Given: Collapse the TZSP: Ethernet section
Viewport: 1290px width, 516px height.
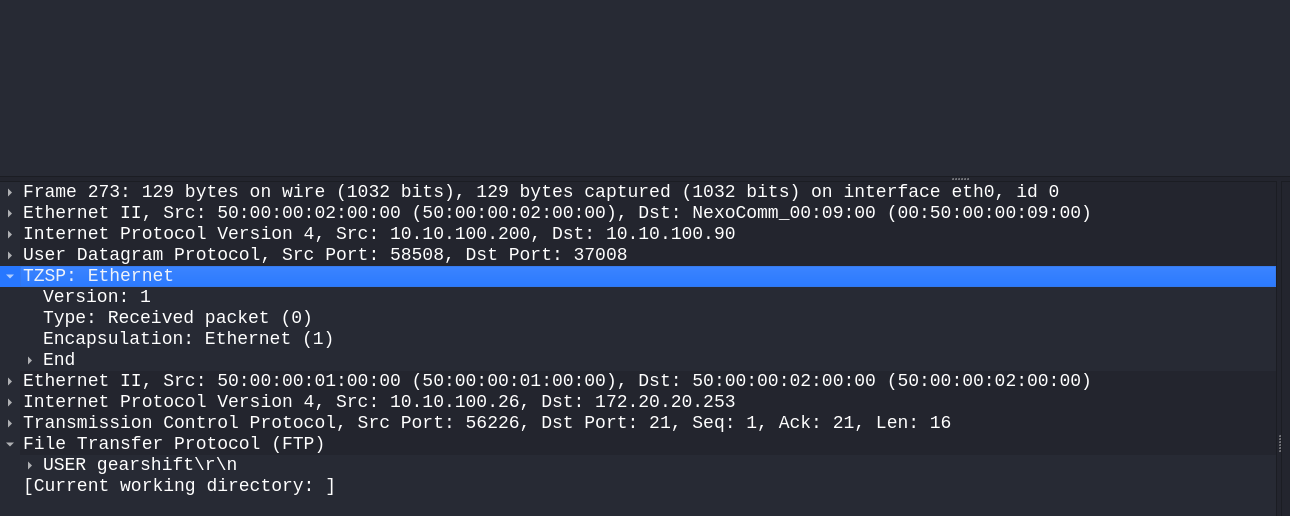Looking at the screenshot, I should coord(10,276).
